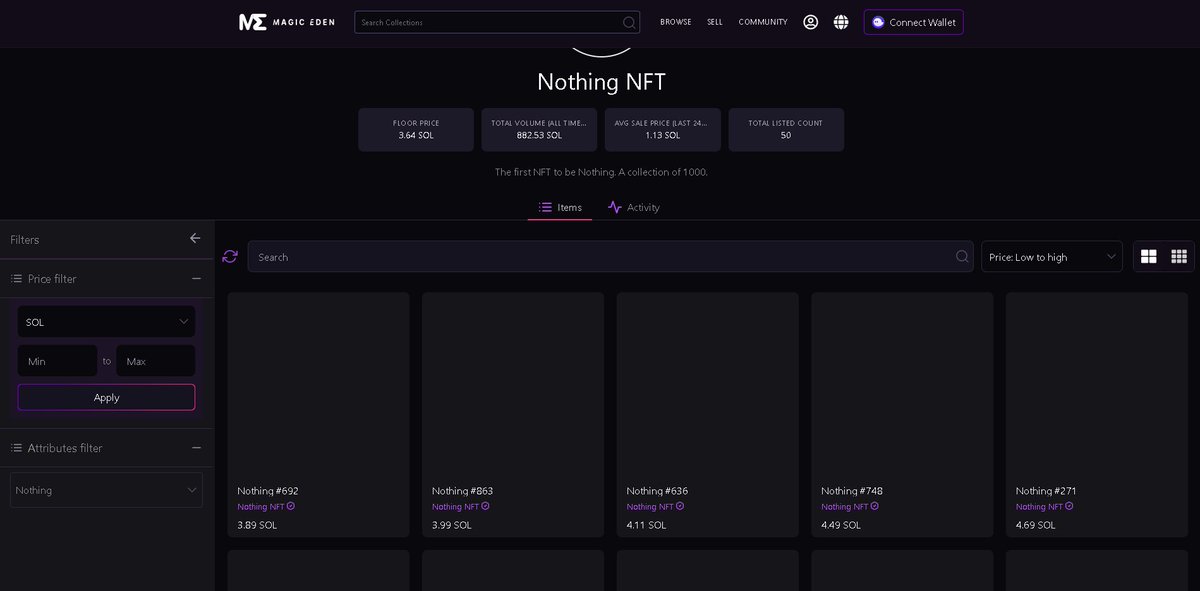Click verified badge on Nothing #863
The image size is (1200, 591).
tap(486, 506)
